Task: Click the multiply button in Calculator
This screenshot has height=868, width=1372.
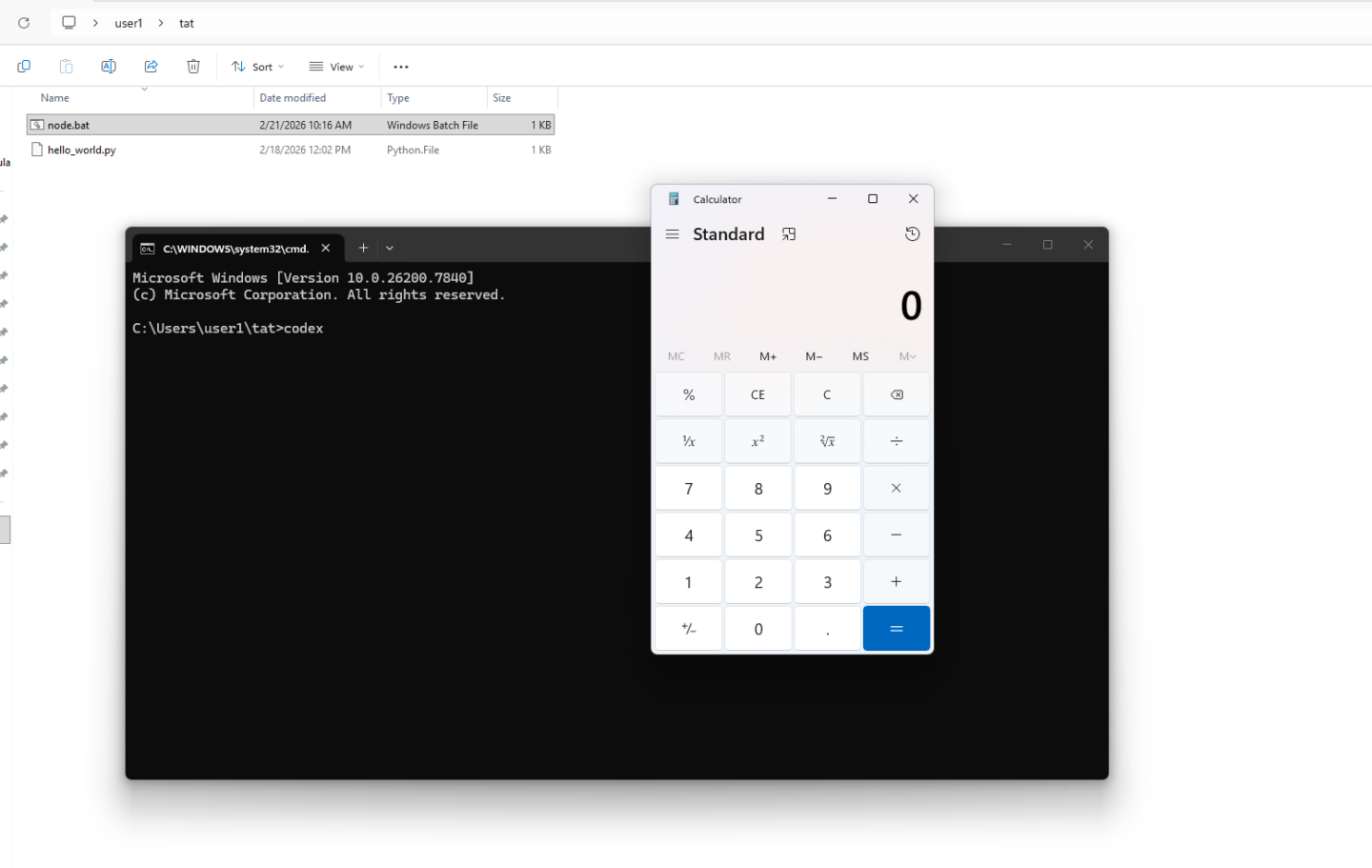Action: pos(897,488)
